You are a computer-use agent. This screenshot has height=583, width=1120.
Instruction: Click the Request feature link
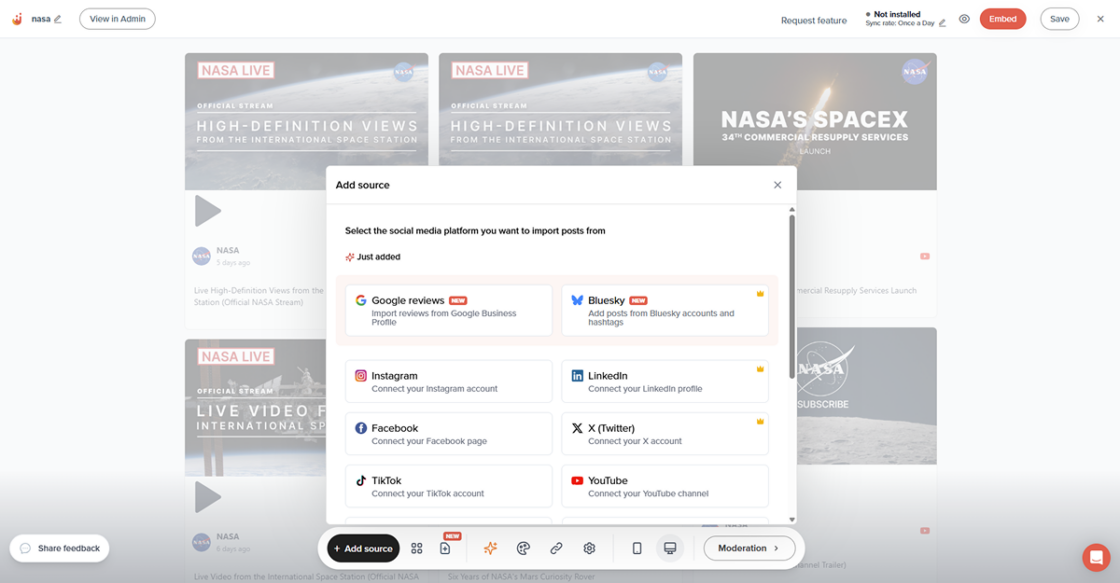pyautogui.click(x=814, y=20)
